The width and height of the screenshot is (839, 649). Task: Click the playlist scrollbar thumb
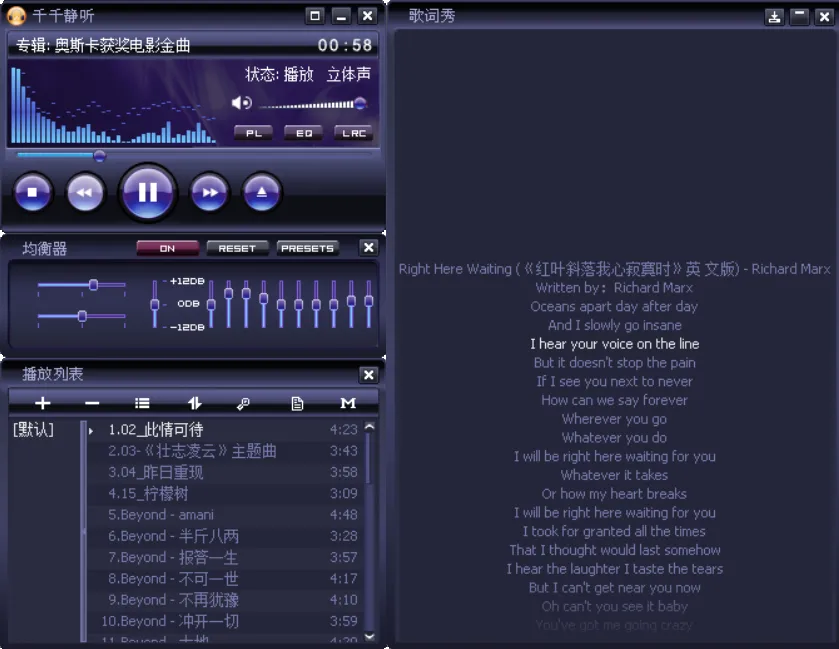(x=369, y=458)
